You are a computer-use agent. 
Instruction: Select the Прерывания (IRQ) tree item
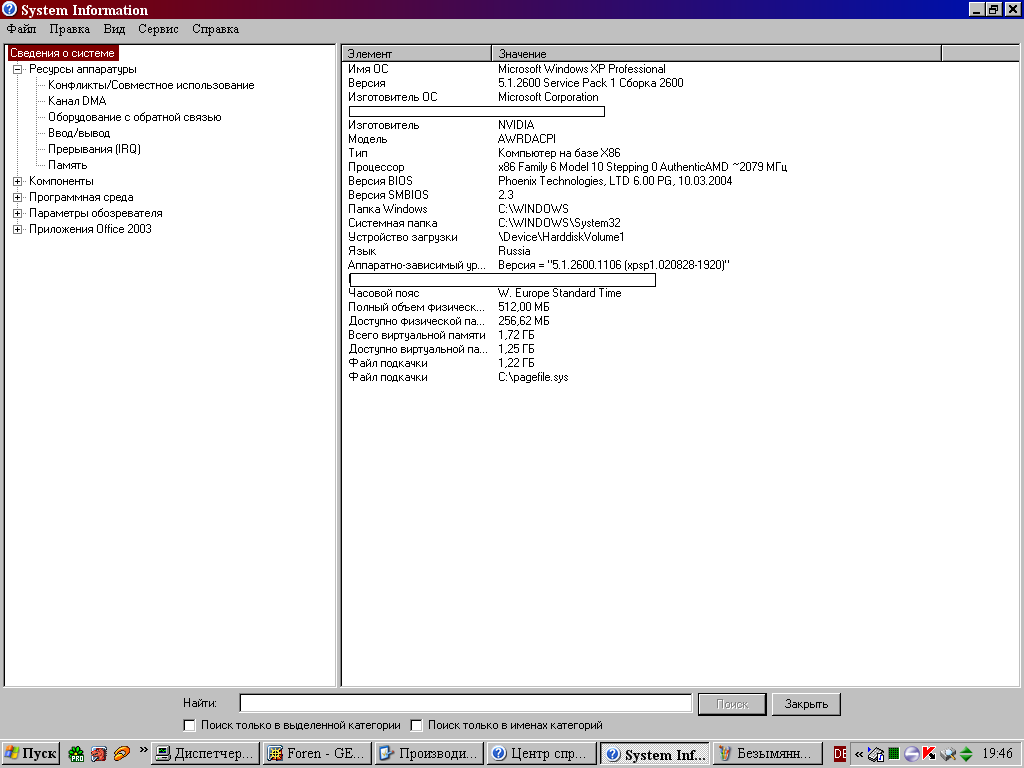coord(94,149)
